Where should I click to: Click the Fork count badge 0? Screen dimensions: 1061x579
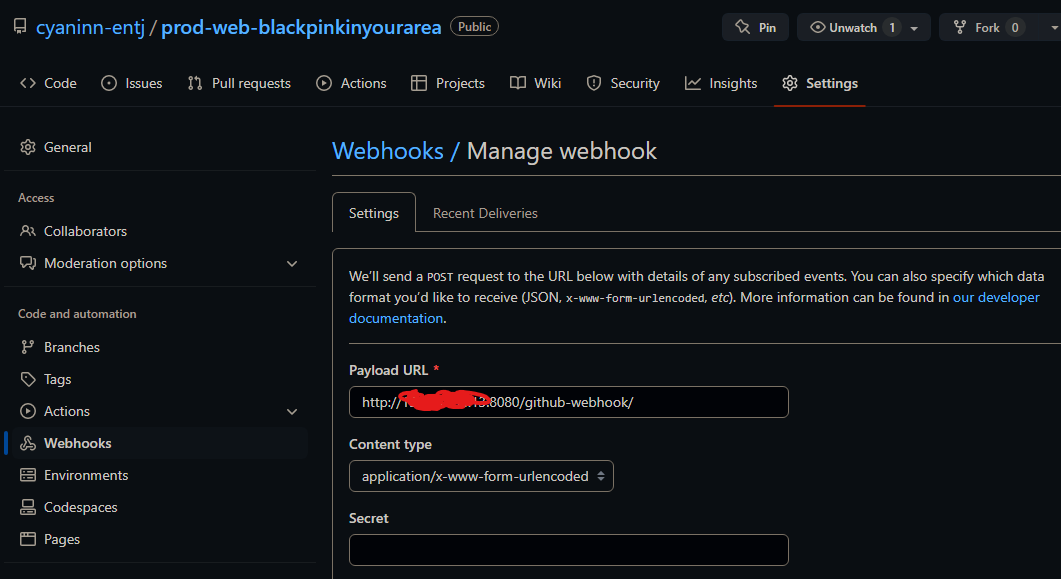pyautogui.click(x=1014, y=28)
